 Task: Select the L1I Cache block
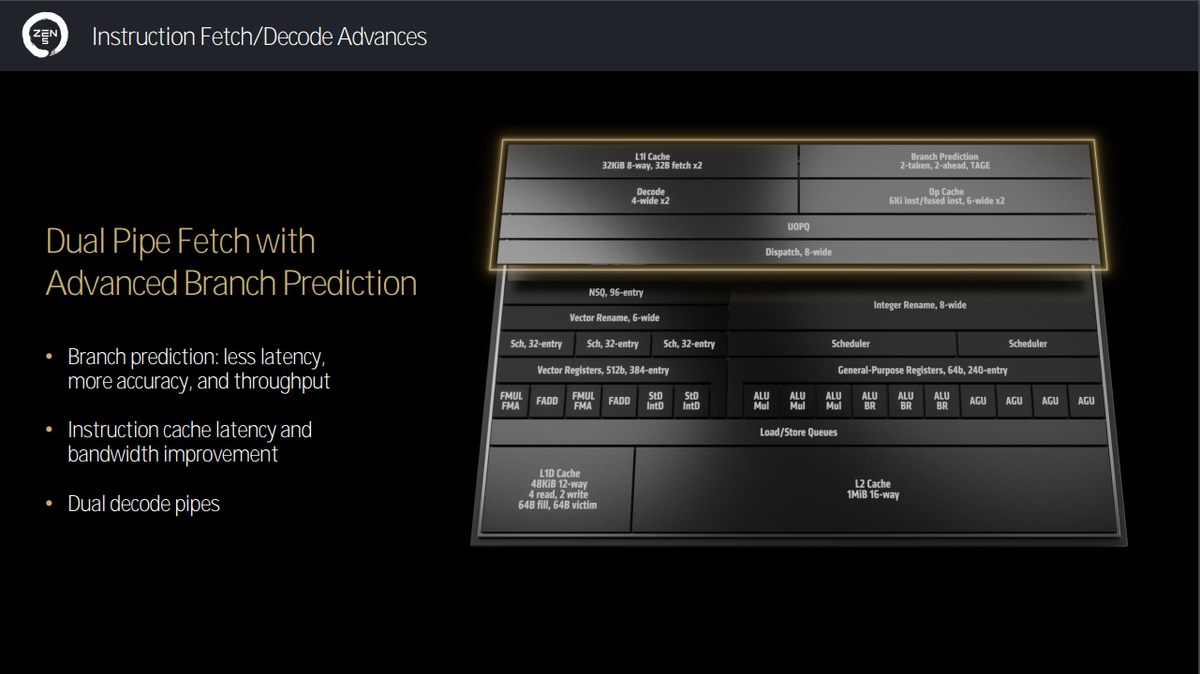tap(650, 157)
